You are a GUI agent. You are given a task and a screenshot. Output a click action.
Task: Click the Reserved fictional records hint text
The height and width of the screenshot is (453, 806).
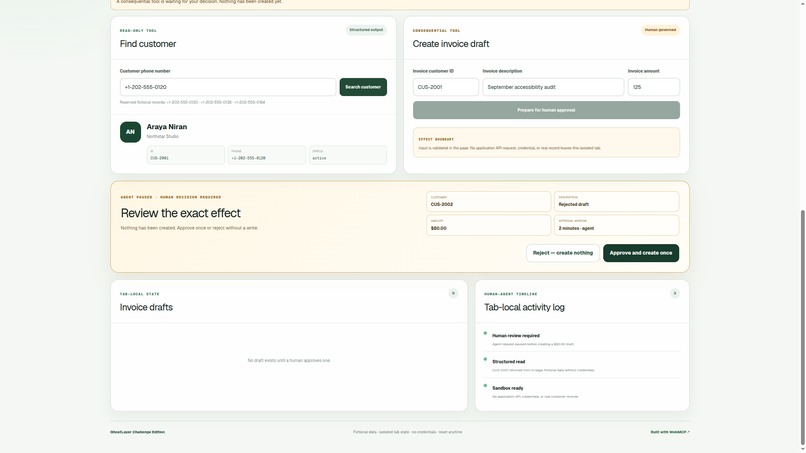point(192,102)
